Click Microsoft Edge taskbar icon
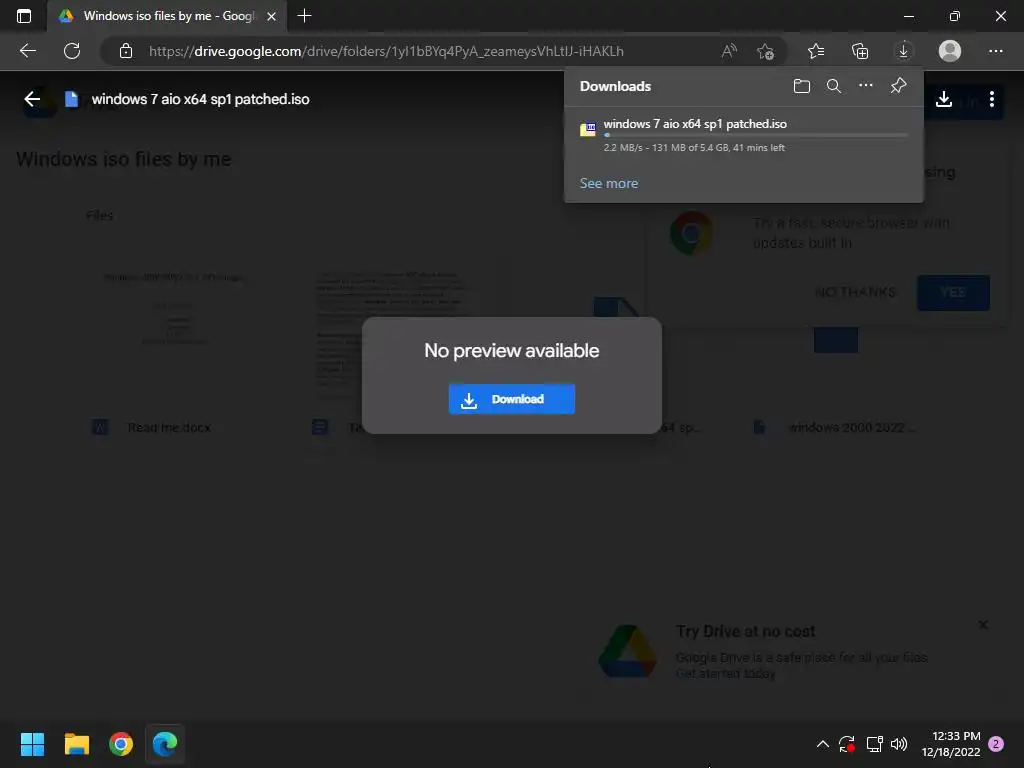Viewport: 1024px width, 768px height. (x=165, y=744)
